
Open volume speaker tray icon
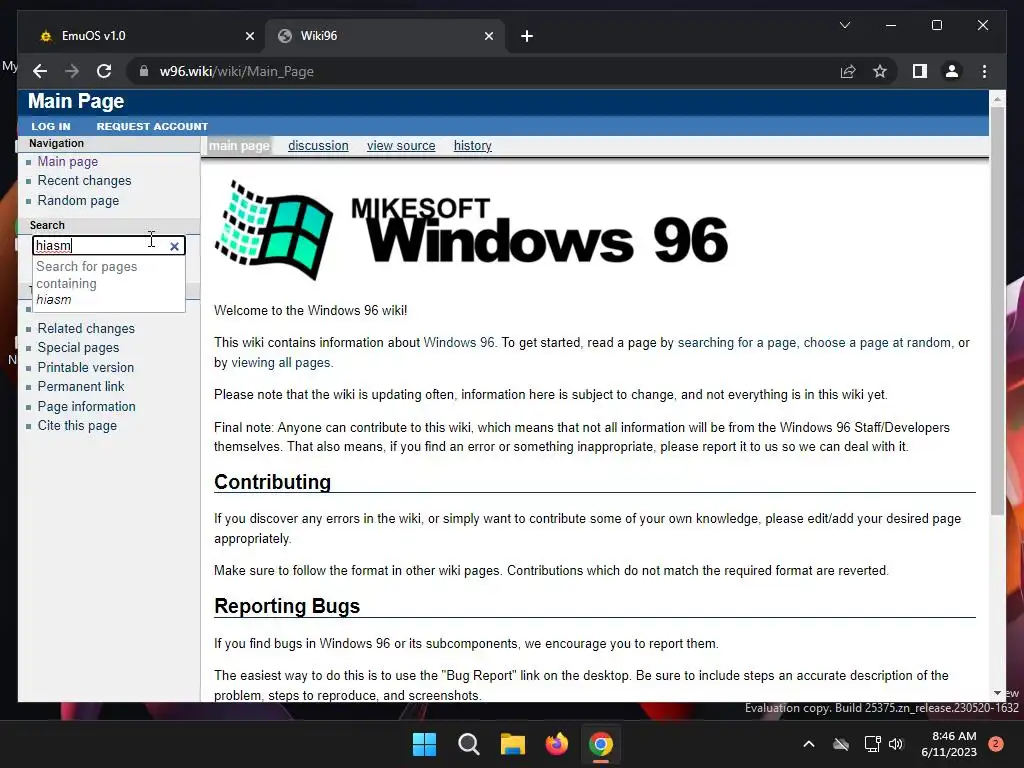(x=896, y=744)
